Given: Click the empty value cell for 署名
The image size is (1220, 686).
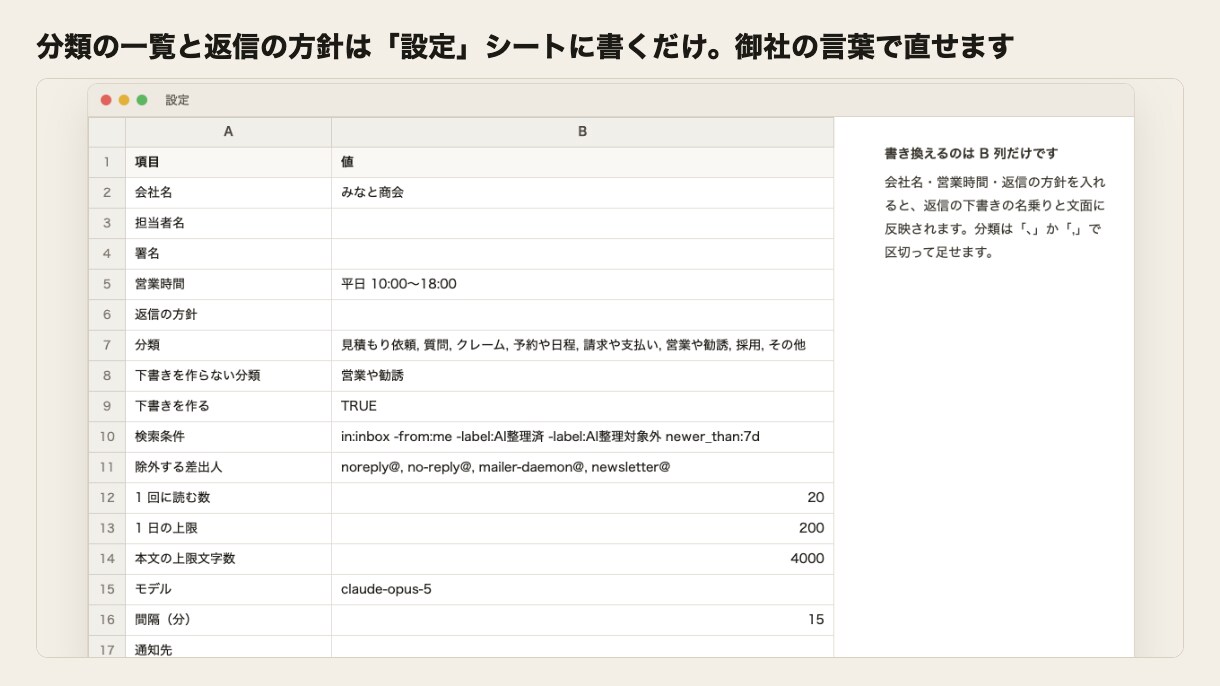Looking at the screenshot, I should (582, 254).
